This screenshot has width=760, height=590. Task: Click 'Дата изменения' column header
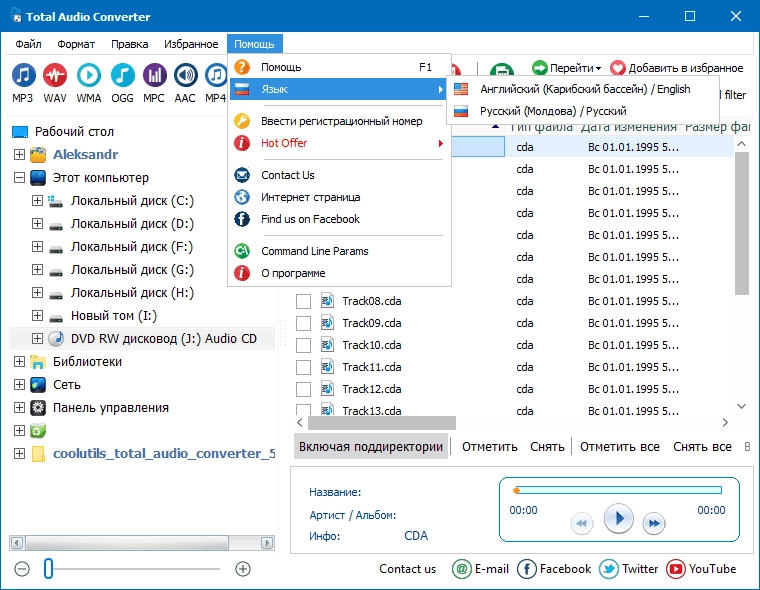pyautogui.click(x=628, y=127)
